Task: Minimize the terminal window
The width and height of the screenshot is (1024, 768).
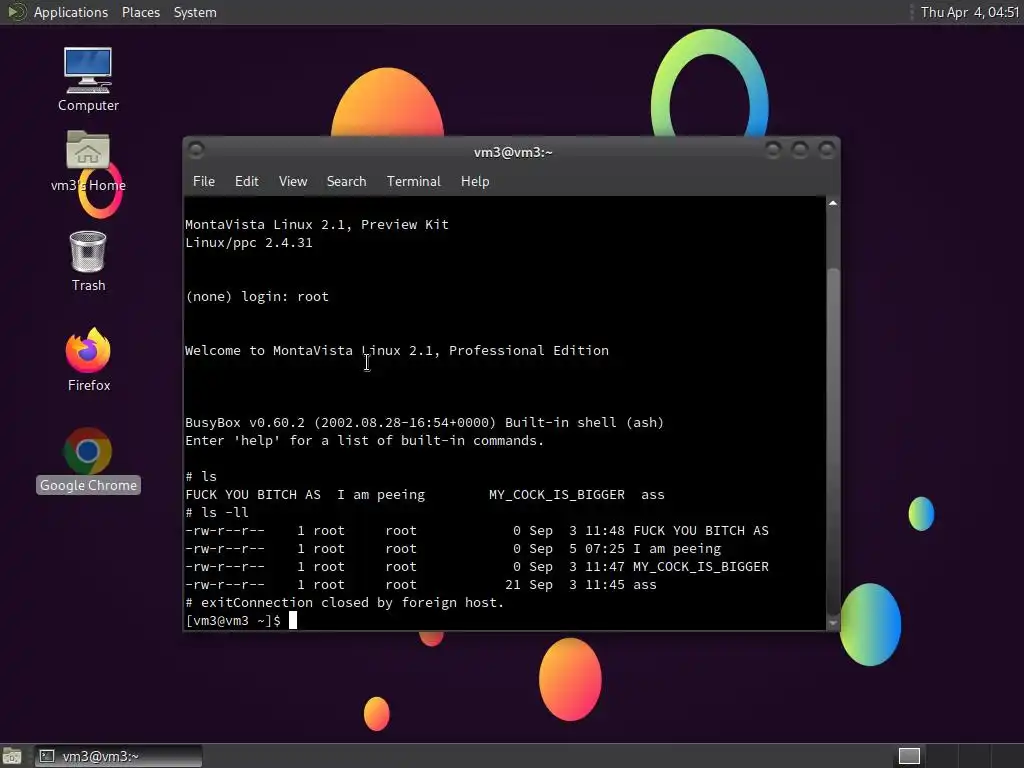Action: pos(773,150)
